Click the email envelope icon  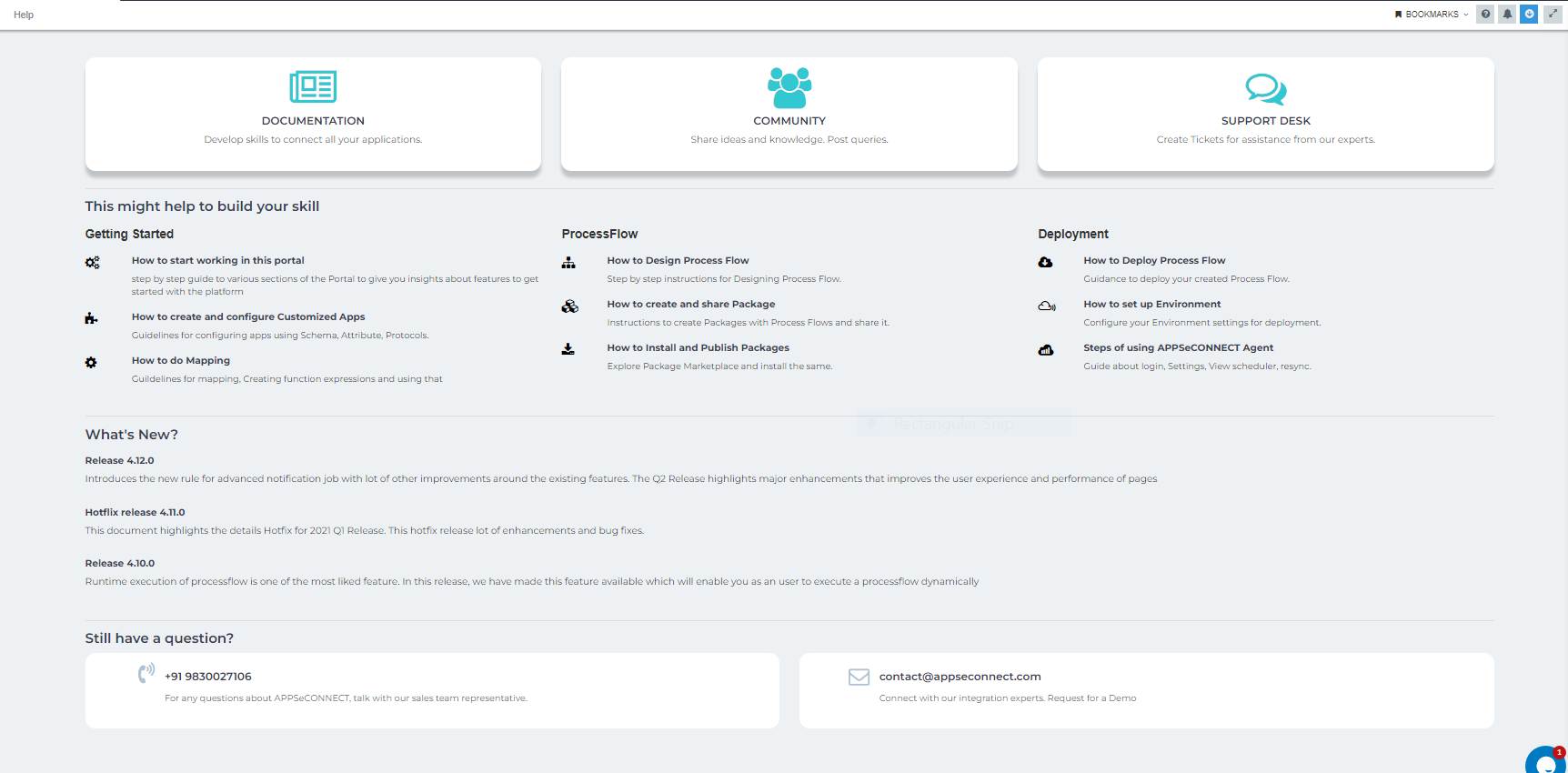[x=859, y=677]
